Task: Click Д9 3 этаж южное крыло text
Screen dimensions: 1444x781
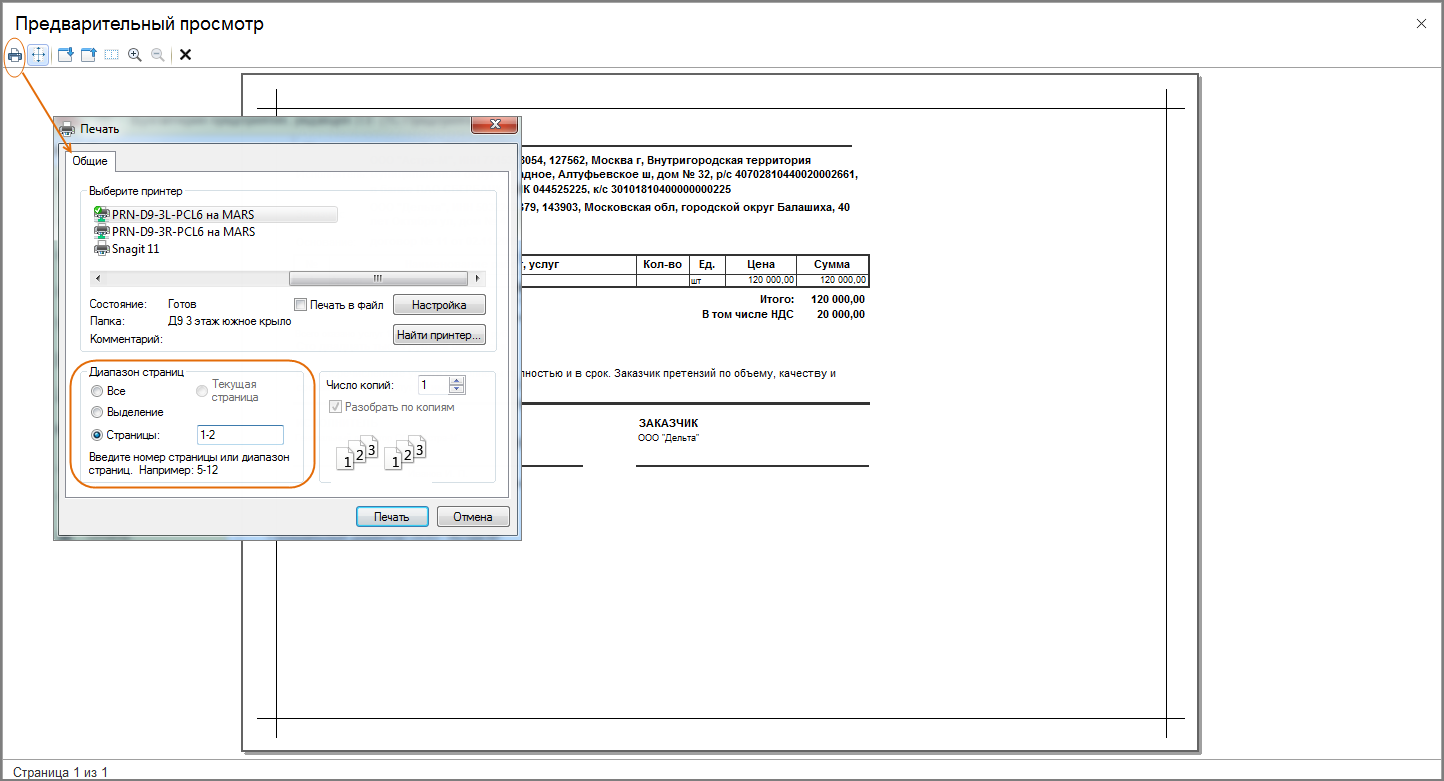Action: coord(229,321)
